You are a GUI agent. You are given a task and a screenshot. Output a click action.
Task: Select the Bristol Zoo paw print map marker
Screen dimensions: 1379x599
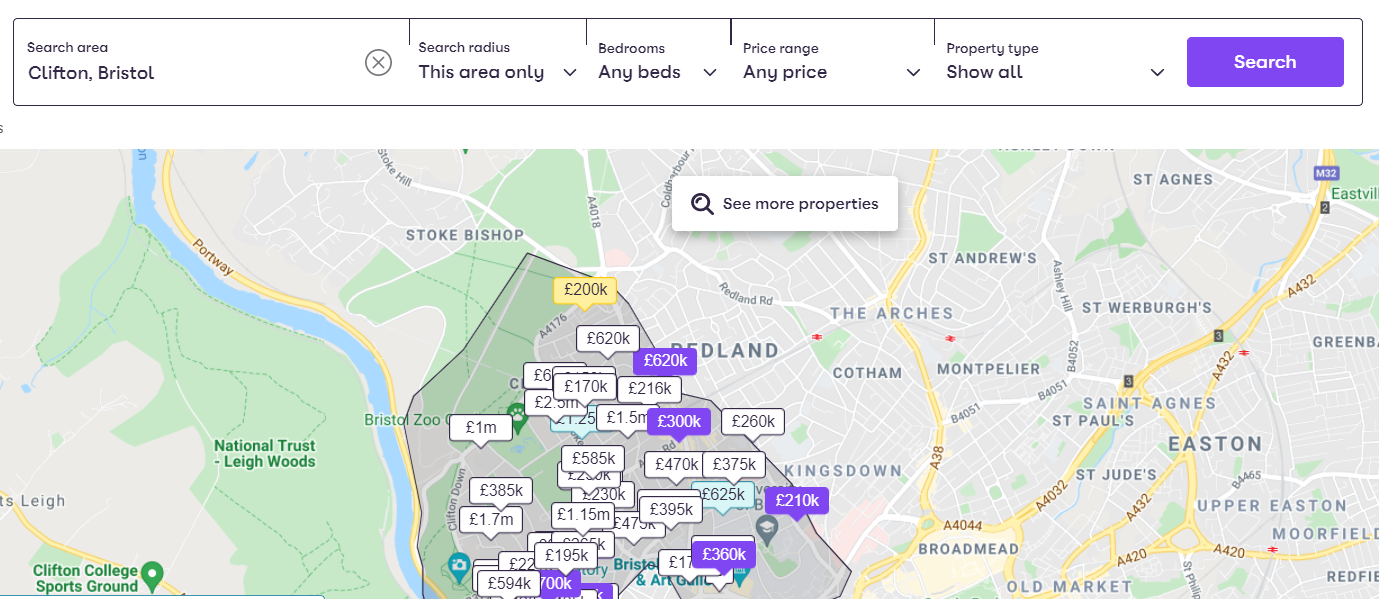coord(517,413)
